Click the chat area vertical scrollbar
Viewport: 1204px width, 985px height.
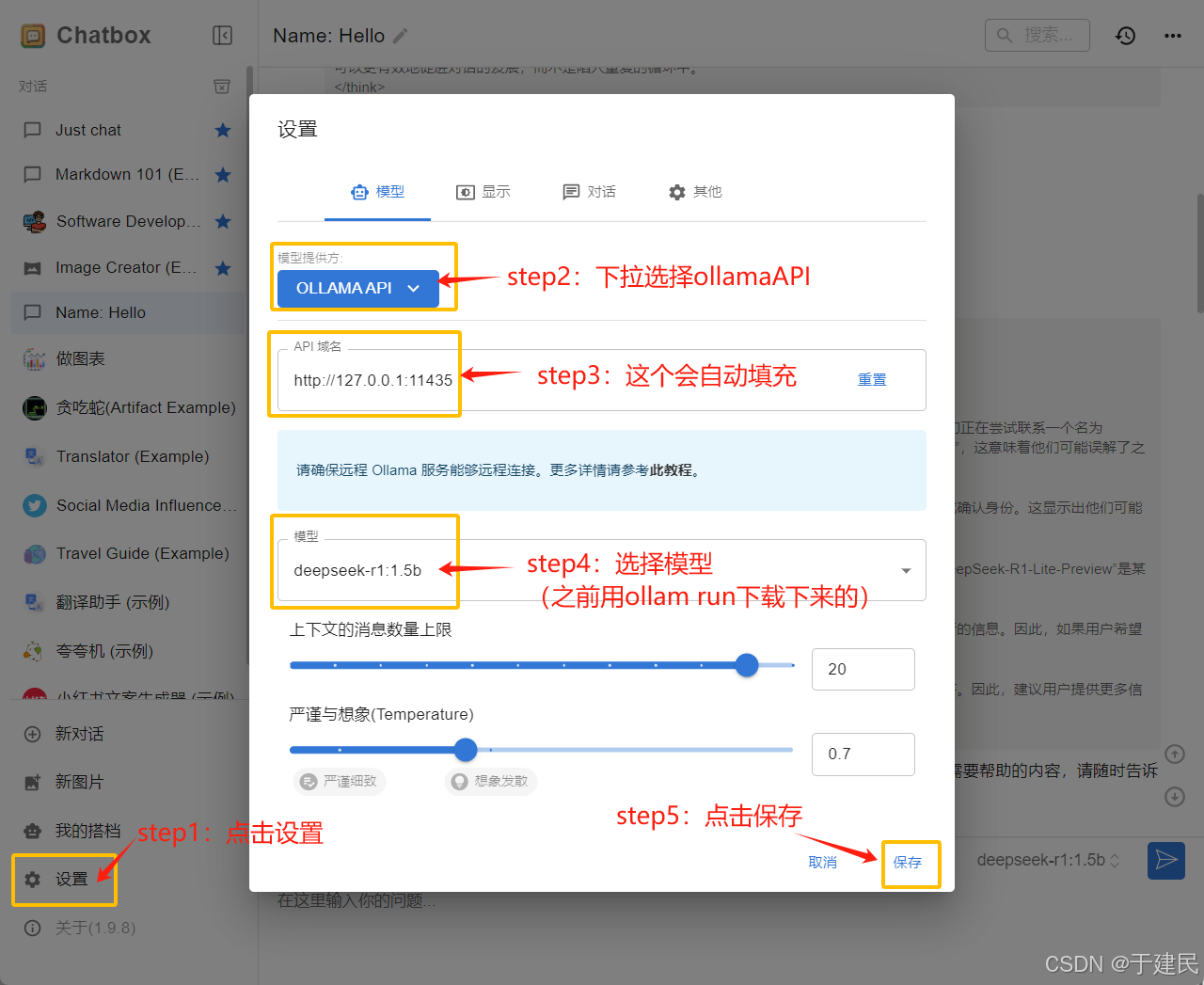pos(1200,254)
